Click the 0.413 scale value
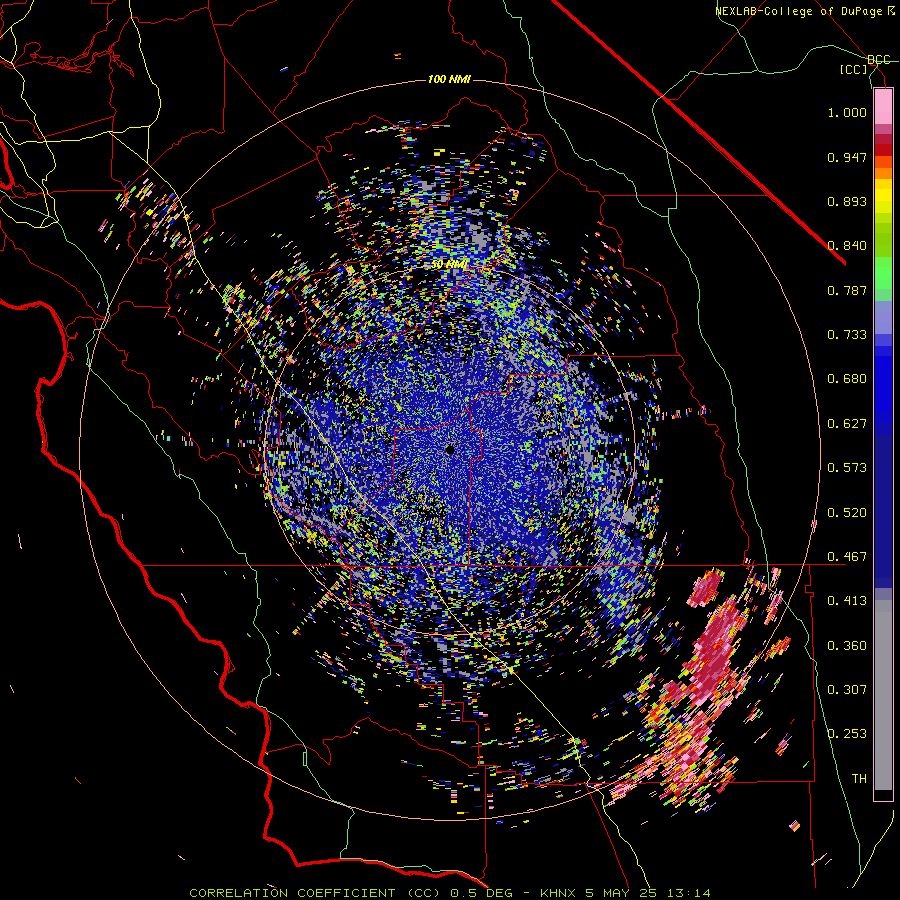Viewport: 900px width, 900px height. (847, 601)
